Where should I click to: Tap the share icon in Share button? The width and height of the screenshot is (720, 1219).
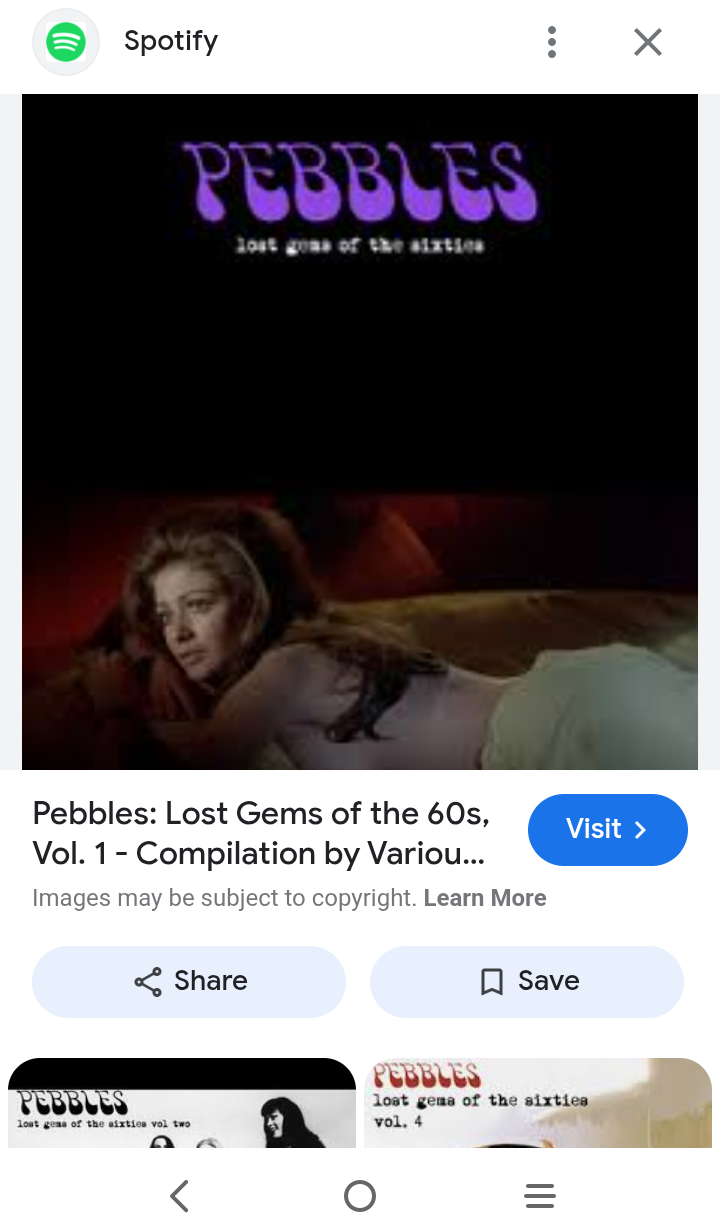(x=147, y=981)
